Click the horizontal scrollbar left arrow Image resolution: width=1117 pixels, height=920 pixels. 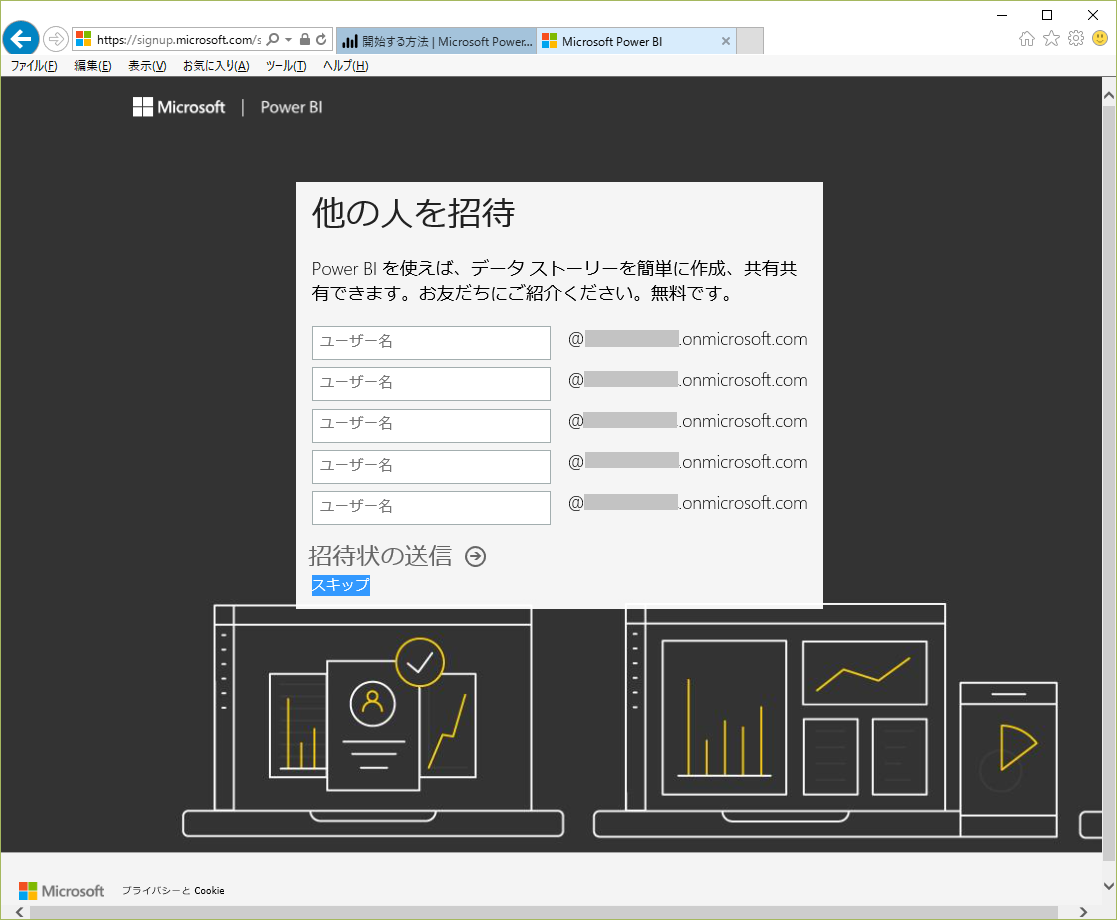19,912
